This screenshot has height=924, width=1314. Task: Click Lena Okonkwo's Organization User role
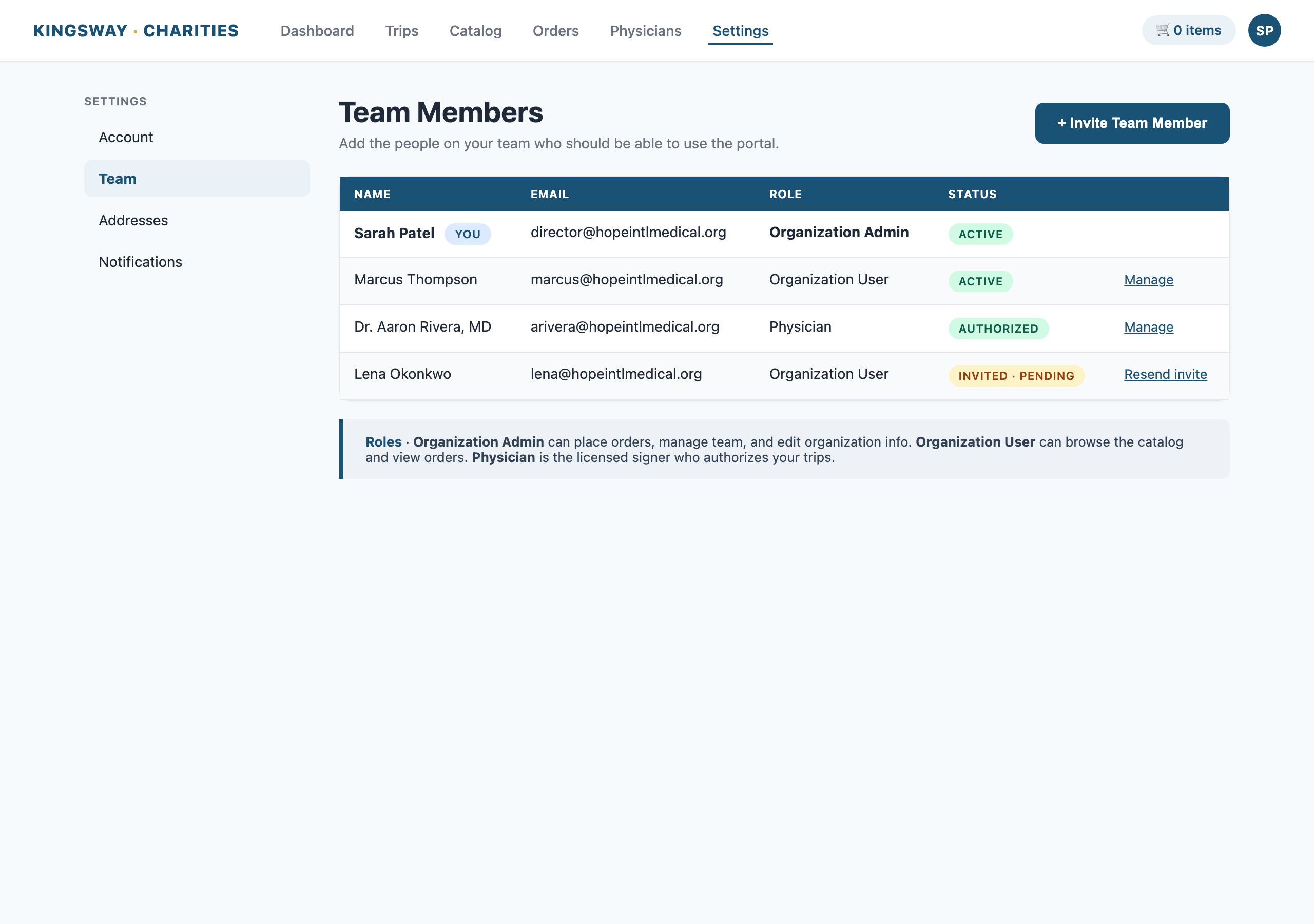pyautogui.click(x=828, y=374)
